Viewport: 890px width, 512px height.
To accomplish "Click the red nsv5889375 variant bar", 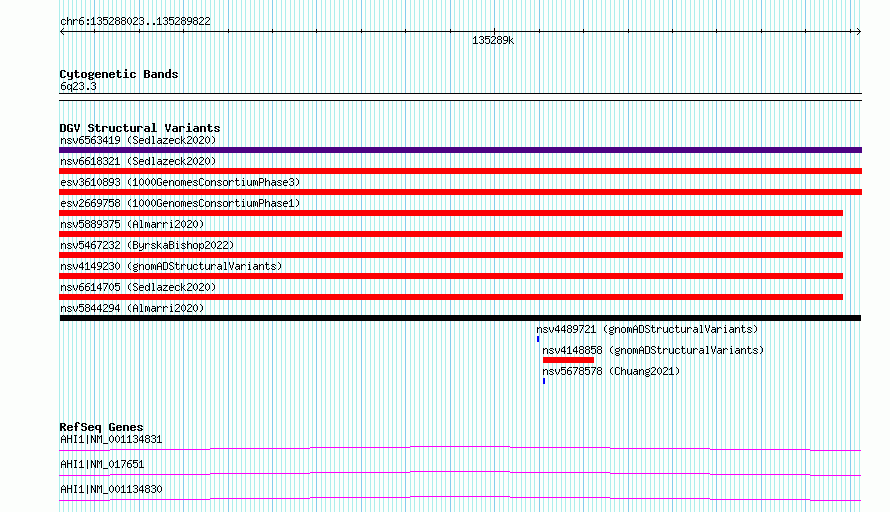I will pos(451,234).
